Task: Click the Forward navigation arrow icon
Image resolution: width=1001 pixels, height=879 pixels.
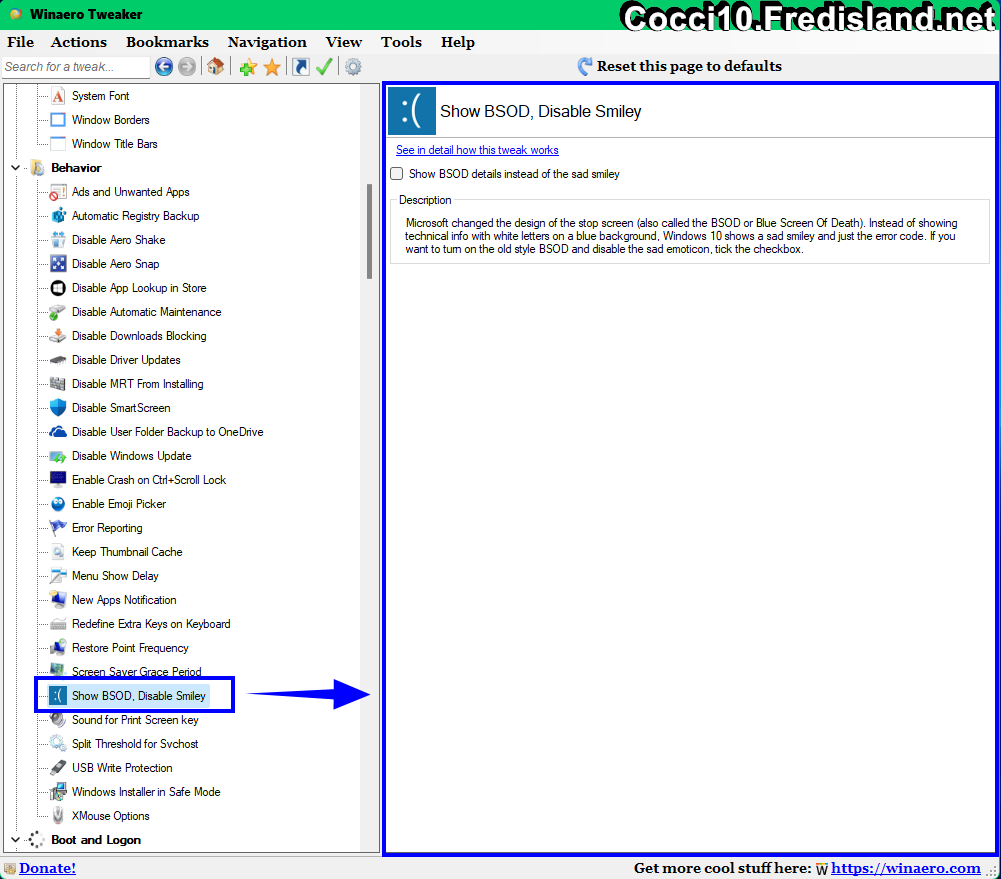Action: click(x=186, y=66)
